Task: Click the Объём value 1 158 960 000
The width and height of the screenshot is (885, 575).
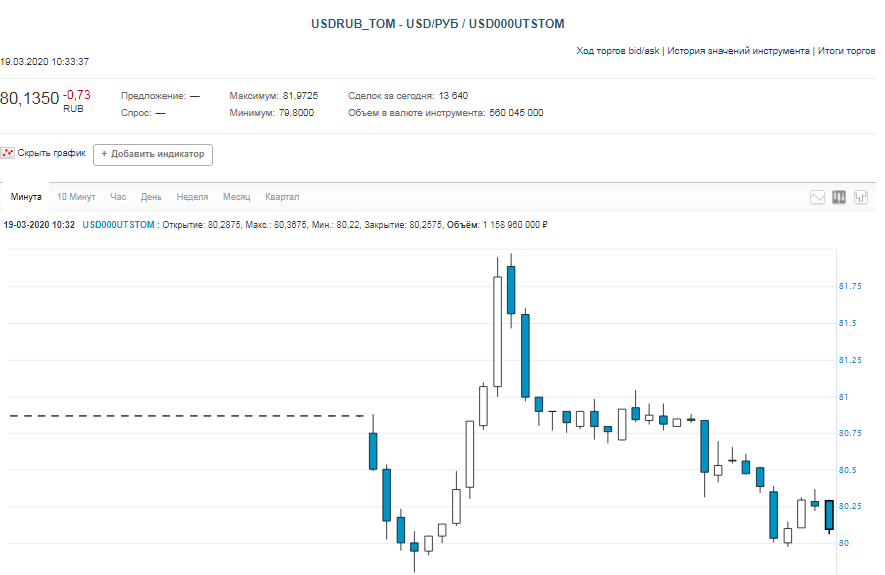Action: click(515, 225)
